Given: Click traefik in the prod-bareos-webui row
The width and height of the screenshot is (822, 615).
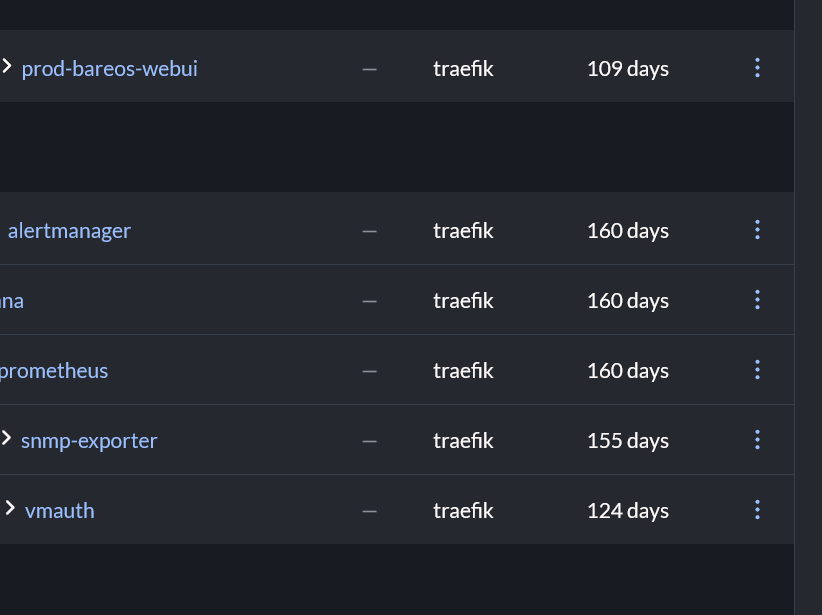Looking at the screenshot, I should 463,68.
